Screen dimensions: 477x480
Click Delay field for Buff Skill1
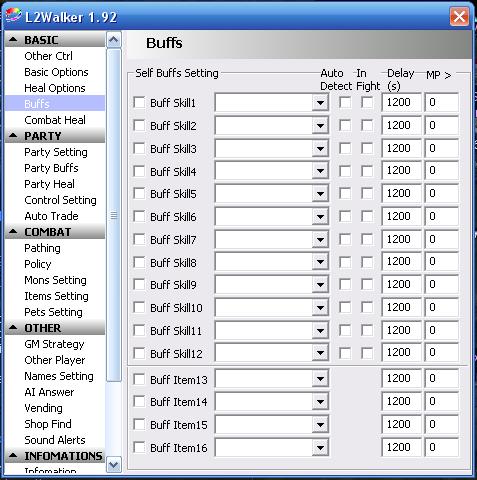point(401,102)
